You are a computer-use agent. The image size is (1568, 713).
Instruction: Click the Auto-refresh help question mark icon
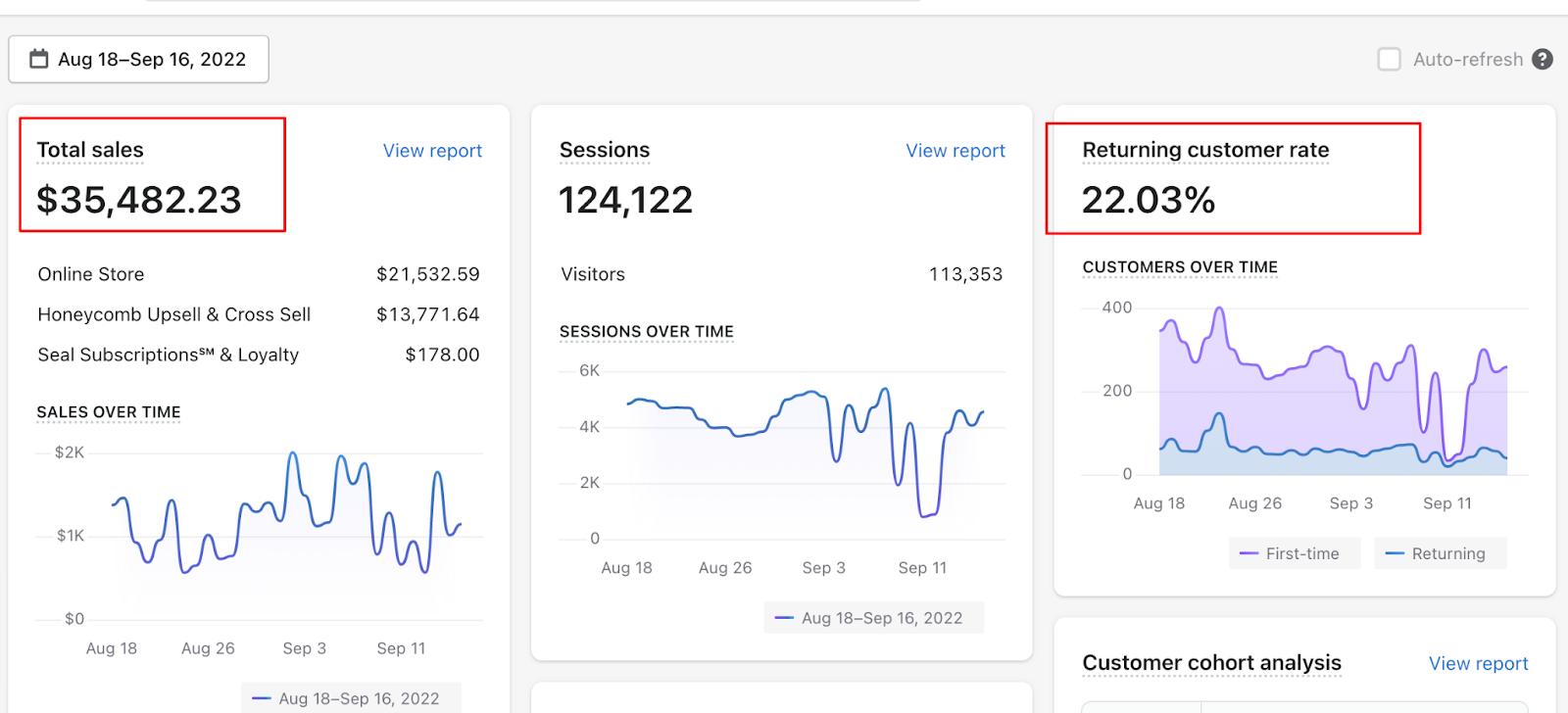[1543, 60]
